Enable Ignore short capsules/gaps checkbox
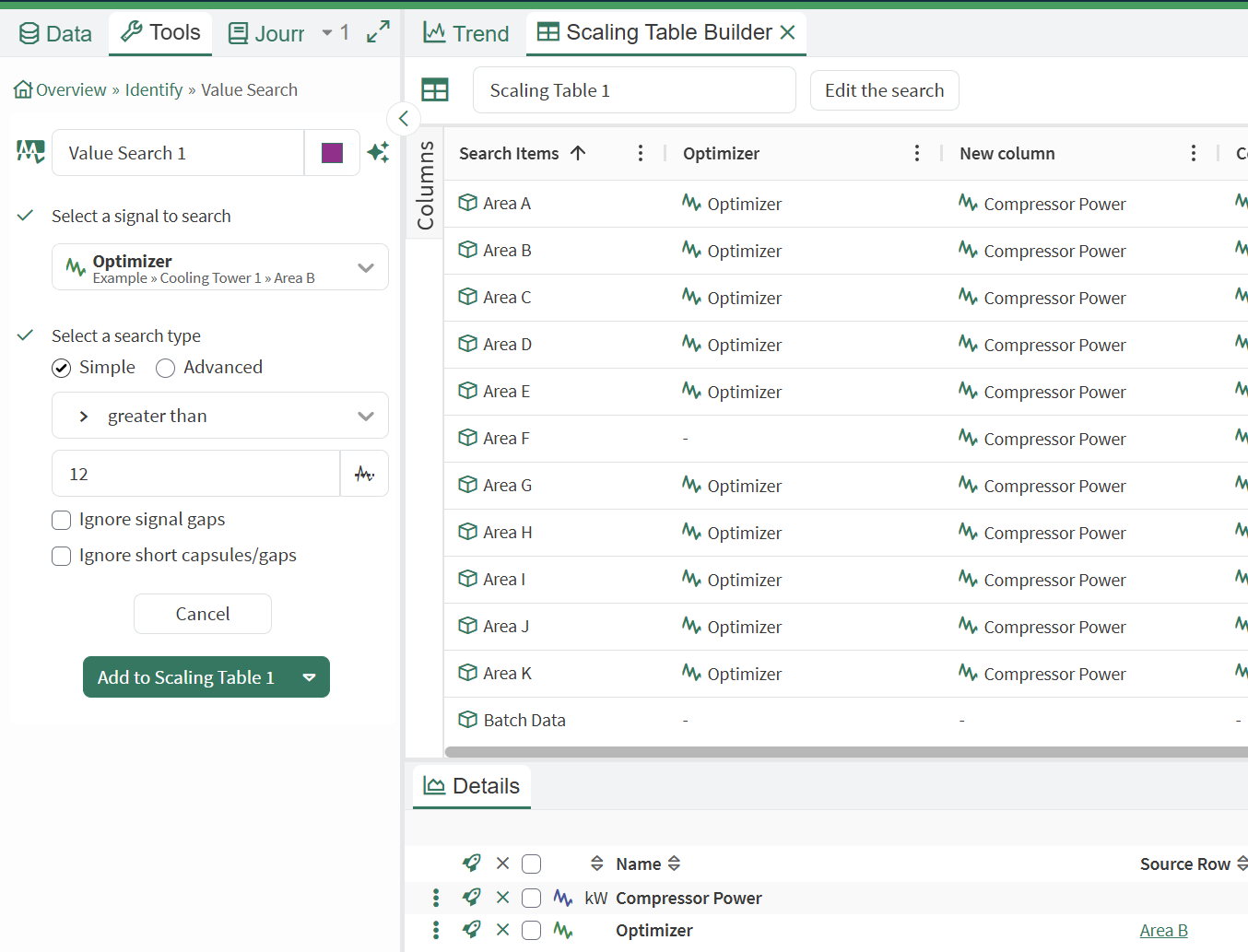 pyautogui.click(x=62, y=556)
